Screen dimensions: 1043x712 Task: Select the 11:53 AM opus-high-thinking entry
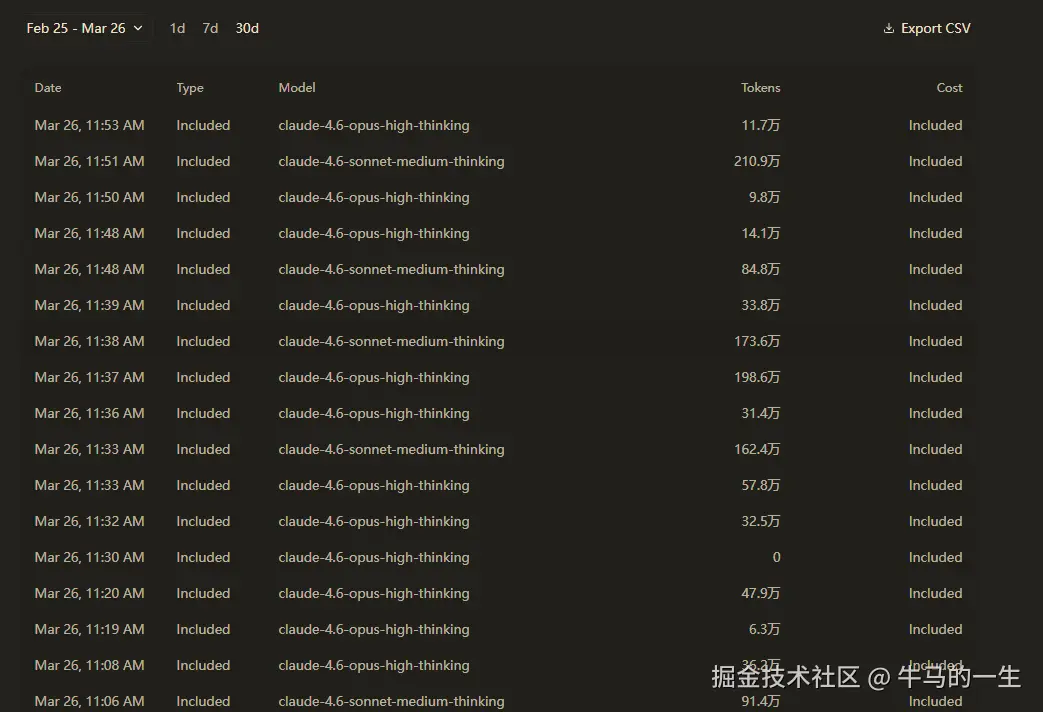tap(373, 125)
